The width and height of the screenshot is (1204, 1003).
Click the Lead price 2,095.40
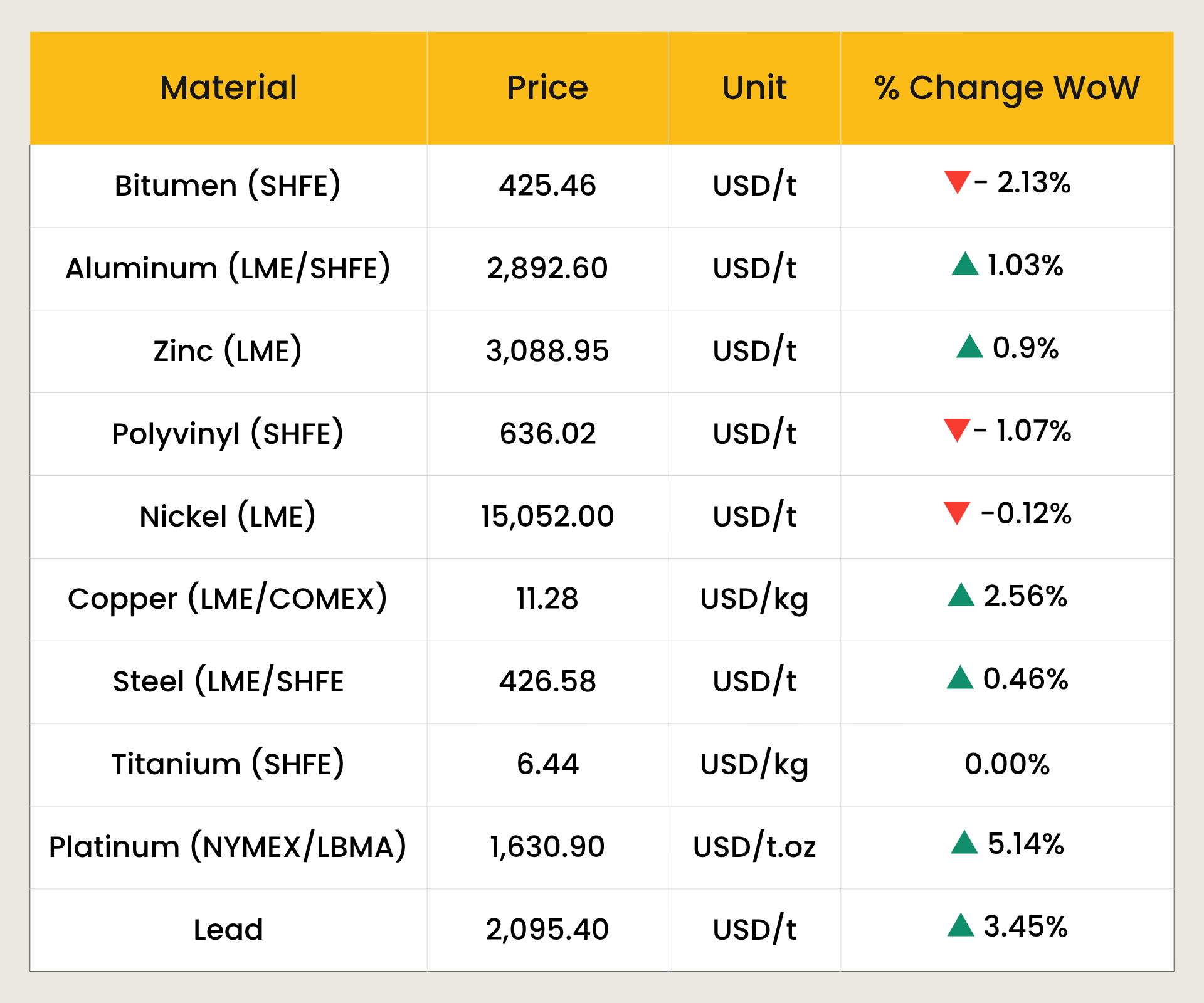pyautogui.click(x=547, y=930)
